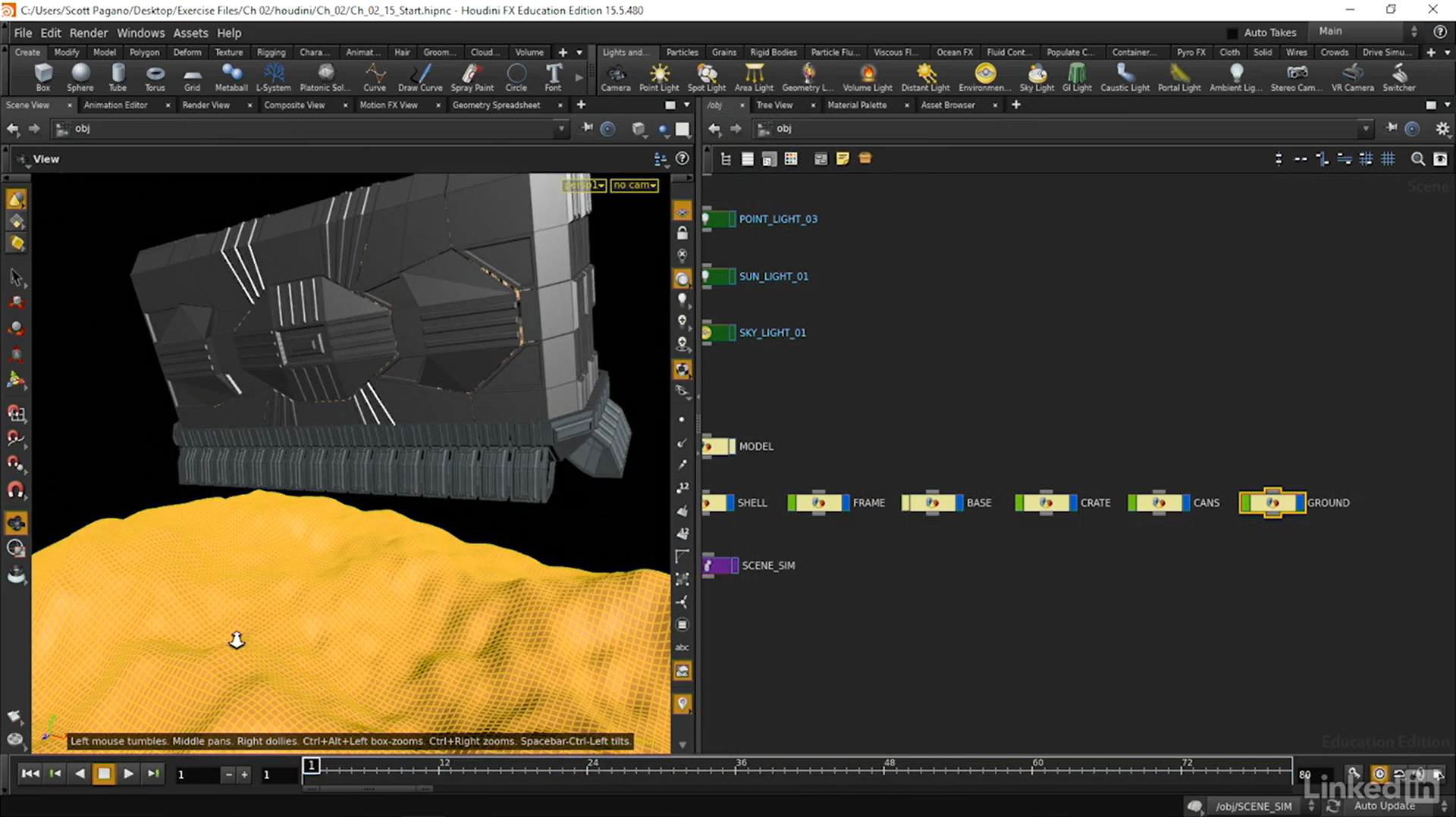Toggle display flag on CRATE node
This screenshot has width=1456, height=817.
[x=1073, y=502]
